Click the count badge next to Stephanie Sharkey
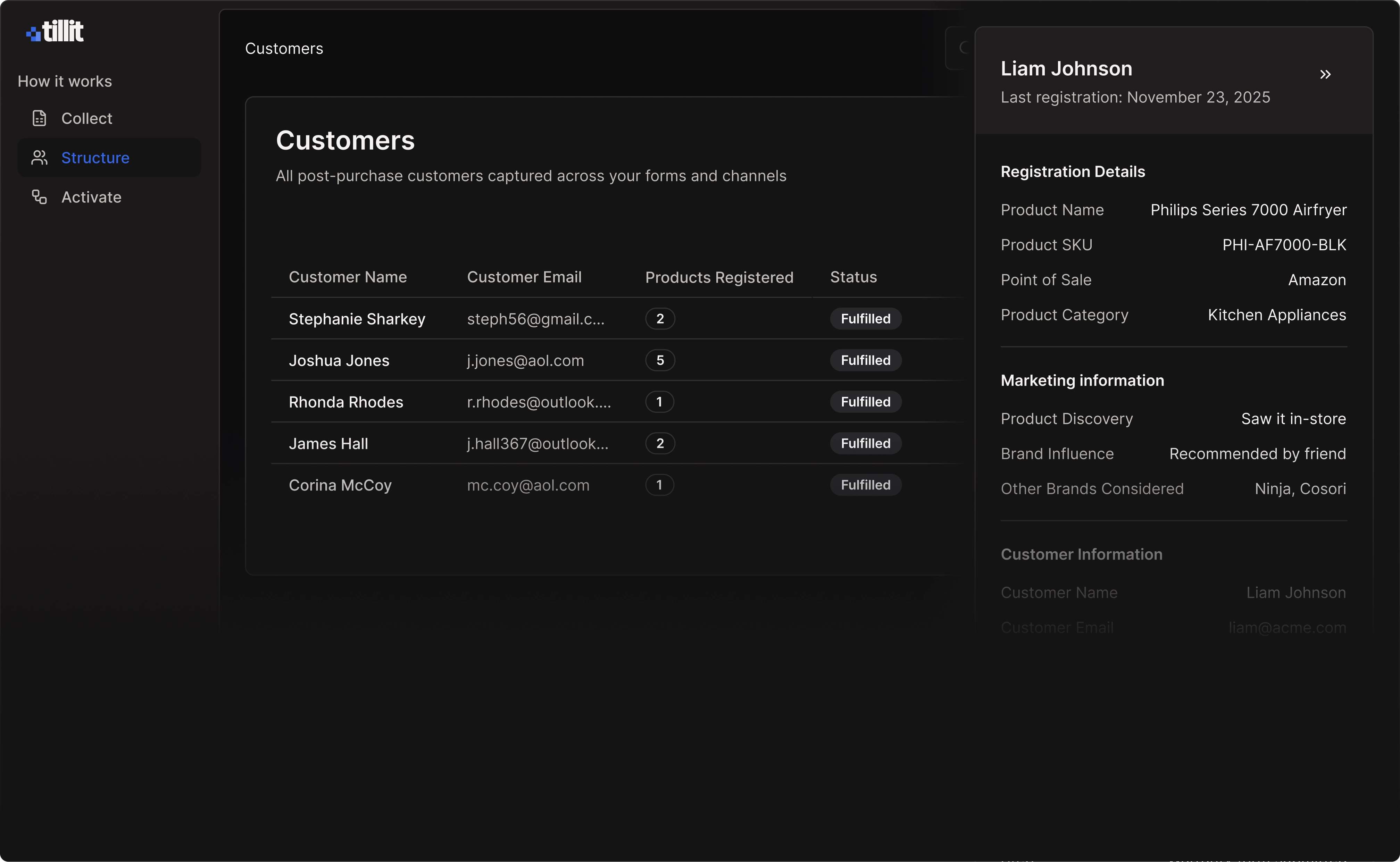Image resolution: width=1400 pixels, height=862 pixels. [x=660, y=319]
